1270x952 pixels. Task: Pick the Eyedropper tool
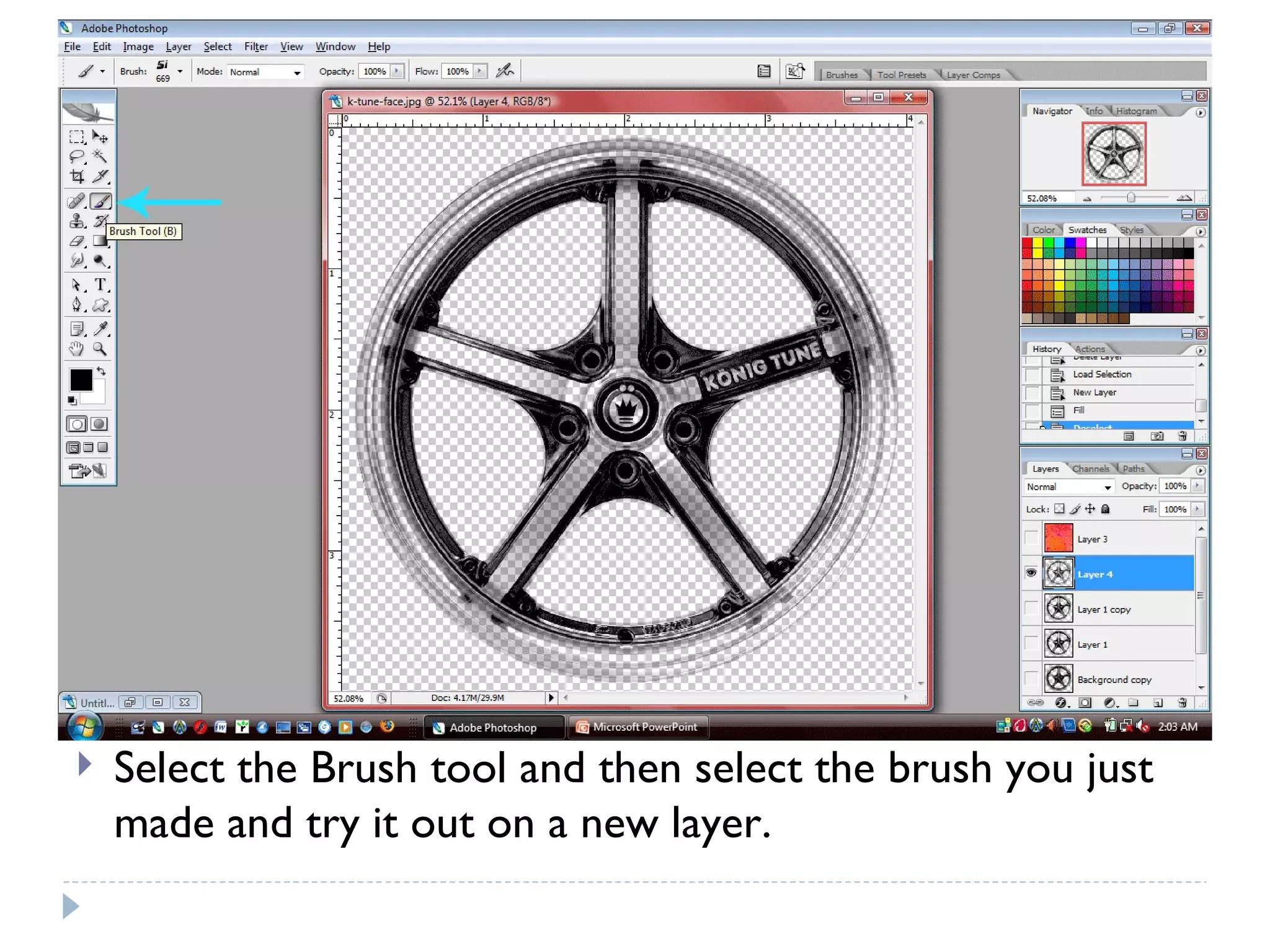click(x=100, y=329)
